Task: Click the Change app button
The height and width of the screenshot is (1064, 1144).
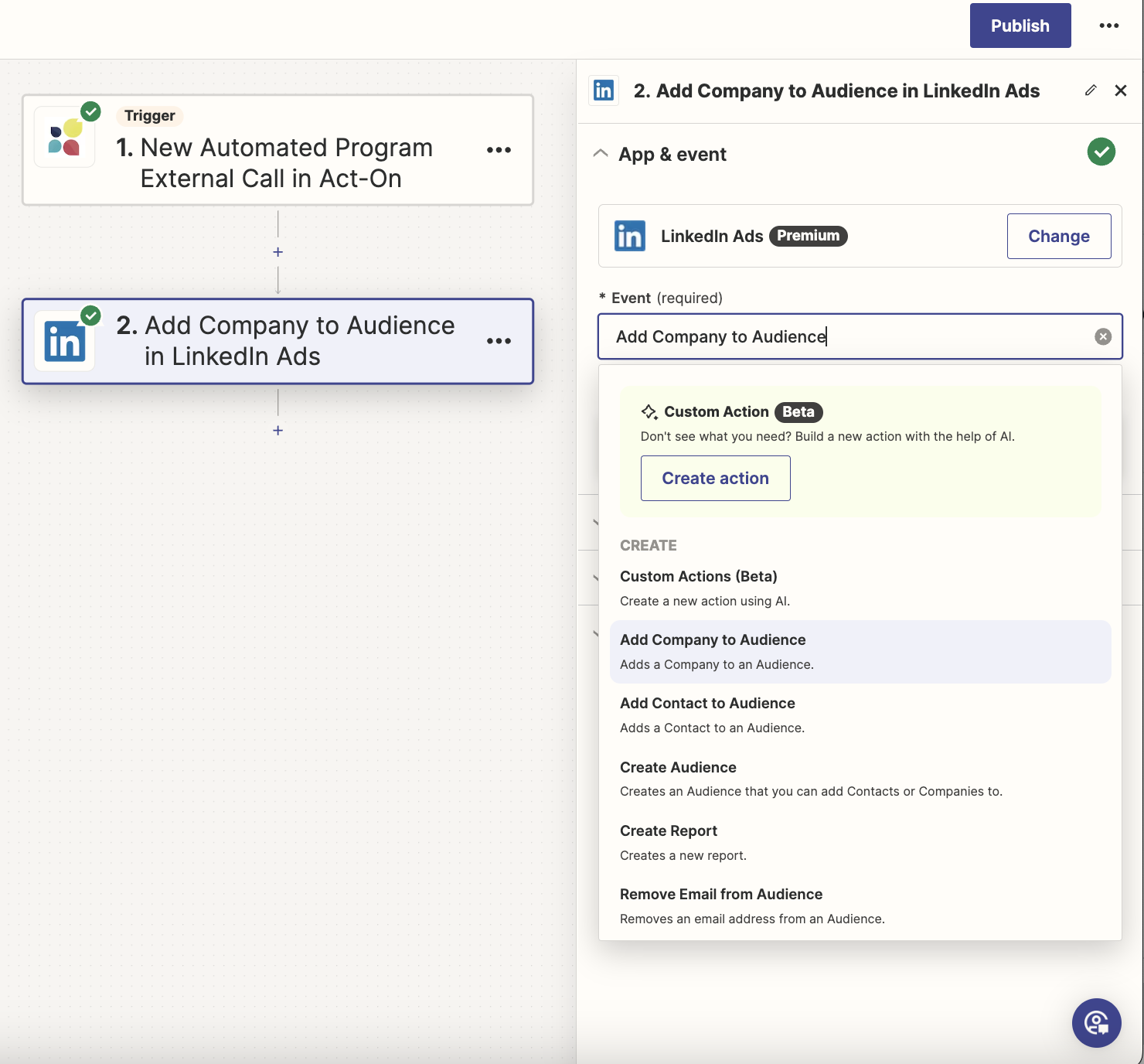Action: [x=1059, y=236]
